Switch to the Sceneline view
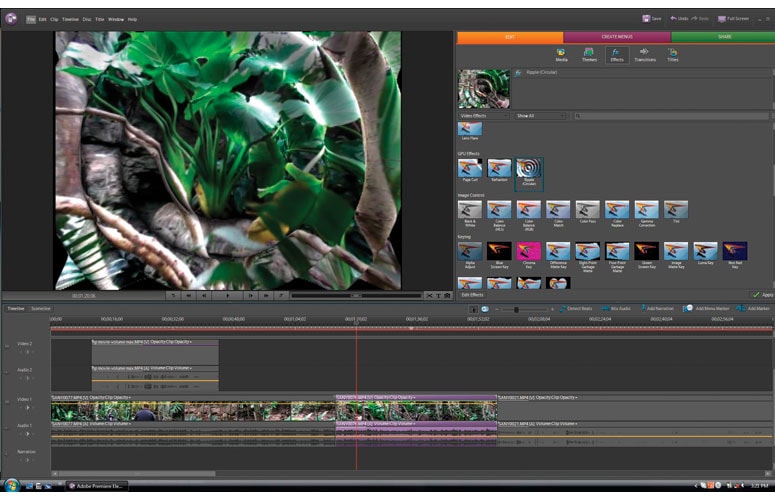Viewport: 775px width, 500px height. pos(41,309)
